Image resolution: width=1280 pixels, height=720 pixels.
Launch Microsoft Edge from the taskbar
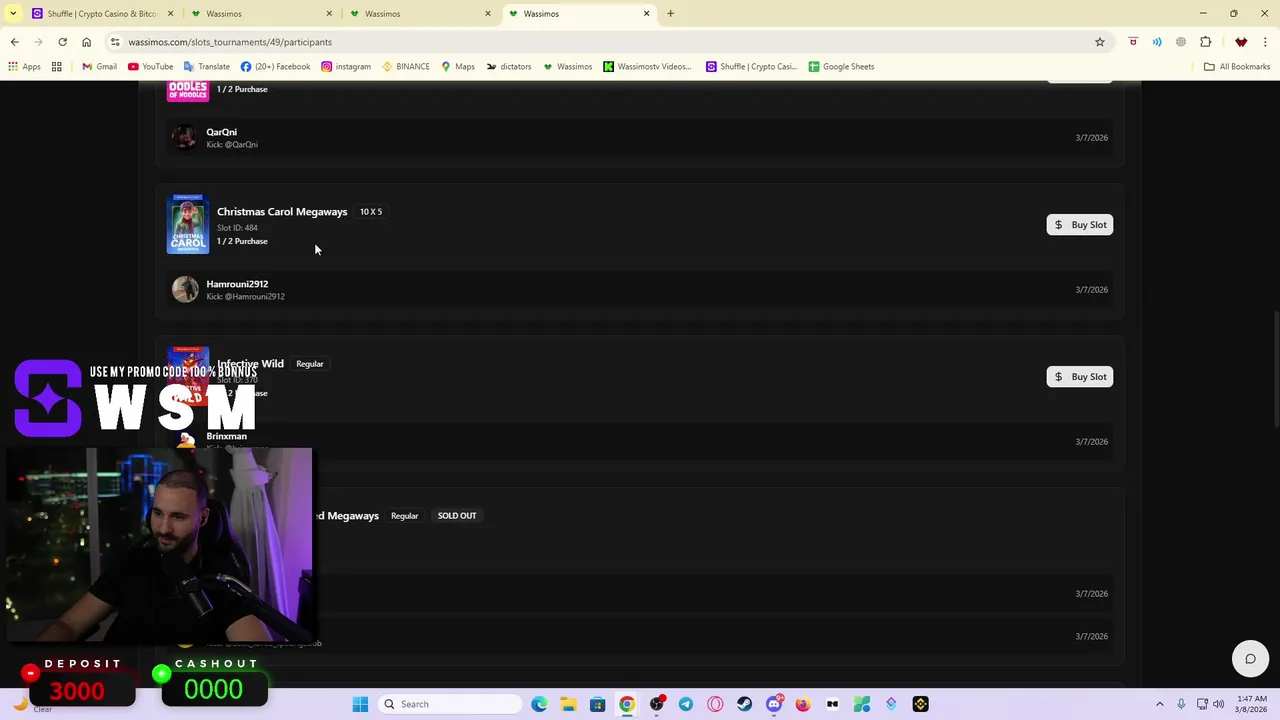point(539,704)
